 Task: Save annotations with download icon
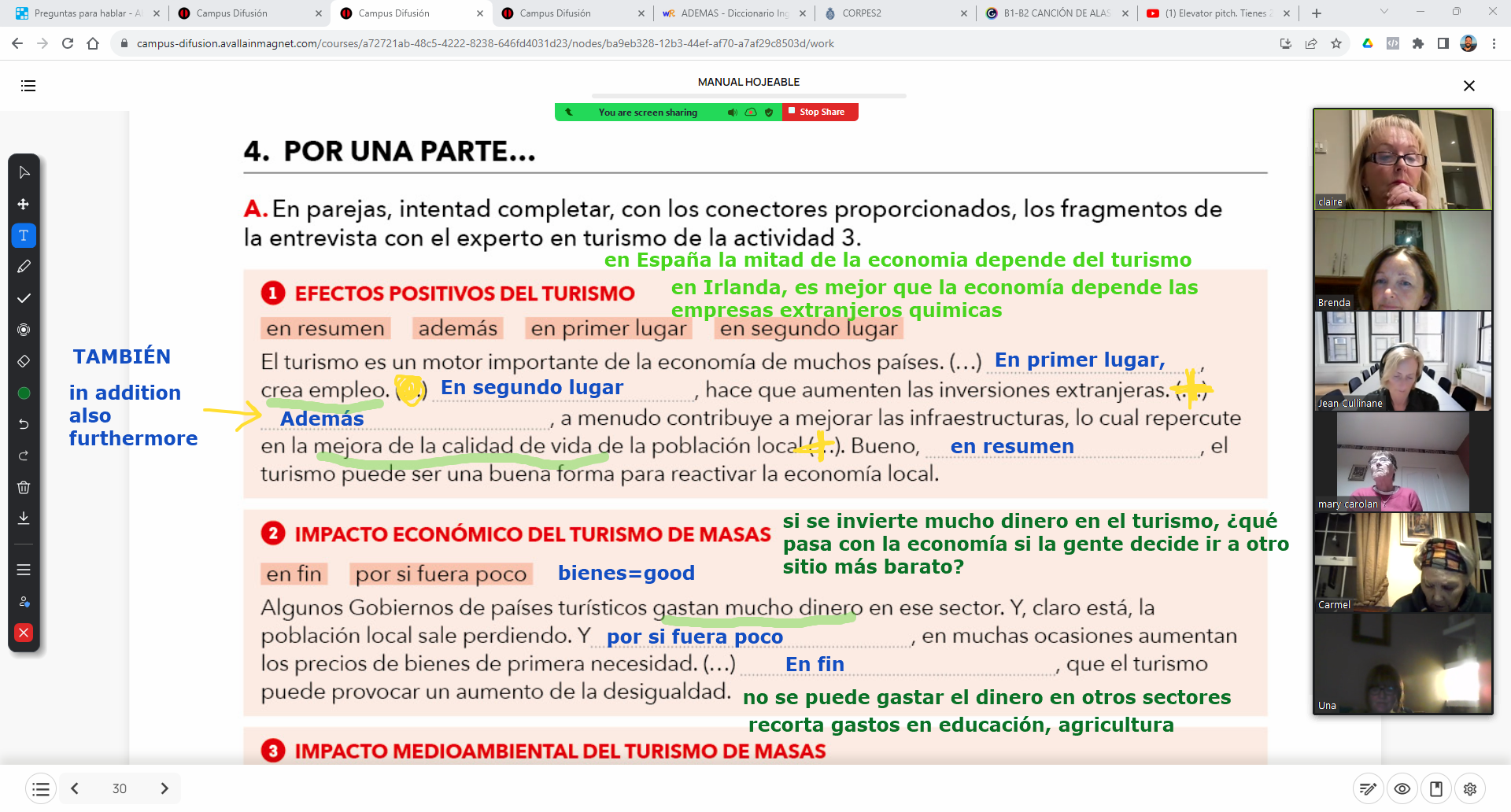point(24,518)
